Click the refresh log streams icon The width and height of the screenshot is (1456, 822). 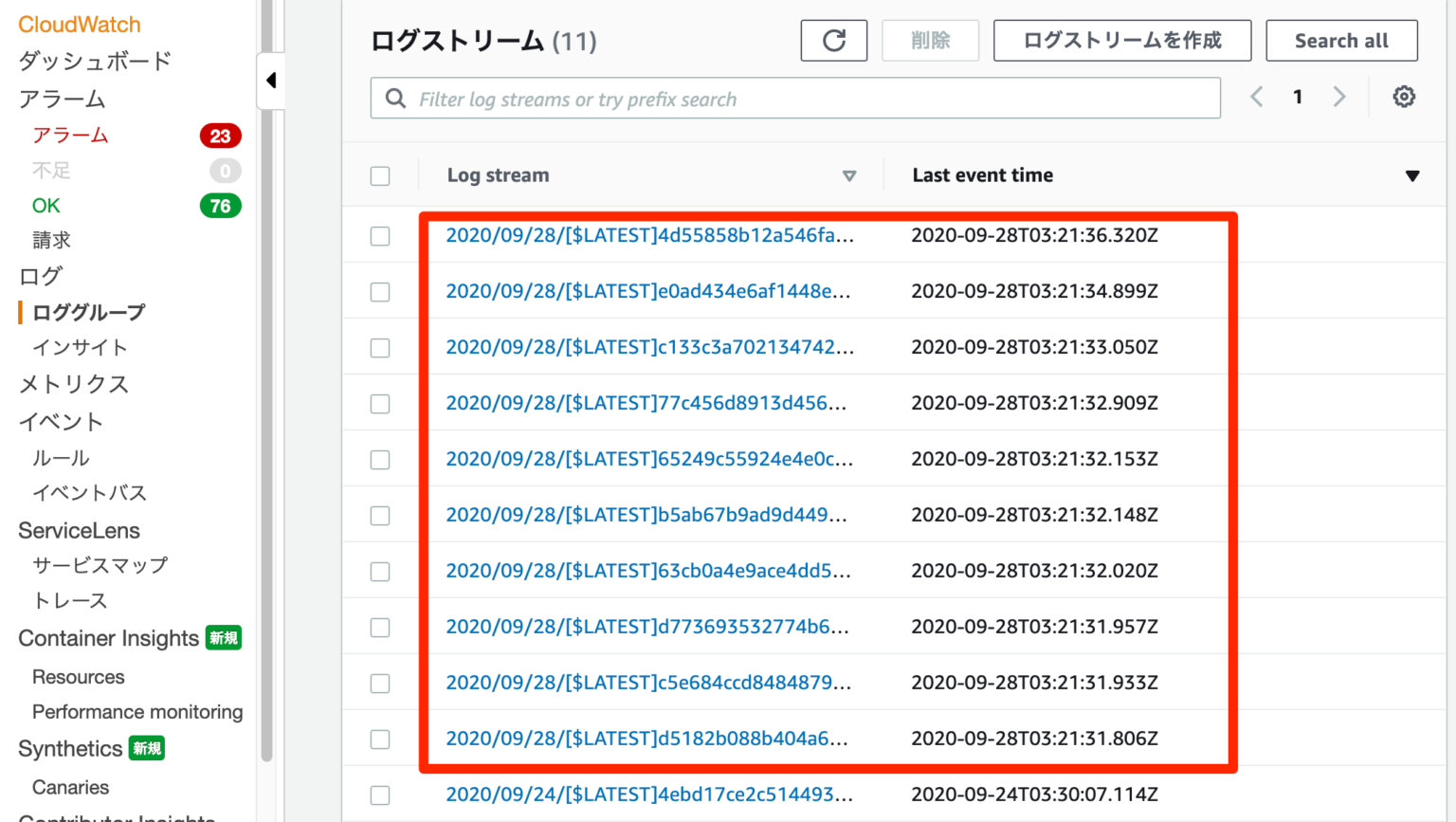pos(833,41)
